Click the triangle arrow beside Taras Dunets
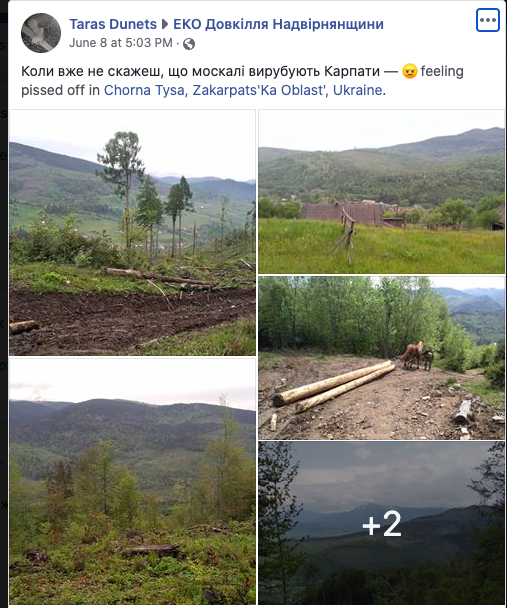 click(165, 24)
